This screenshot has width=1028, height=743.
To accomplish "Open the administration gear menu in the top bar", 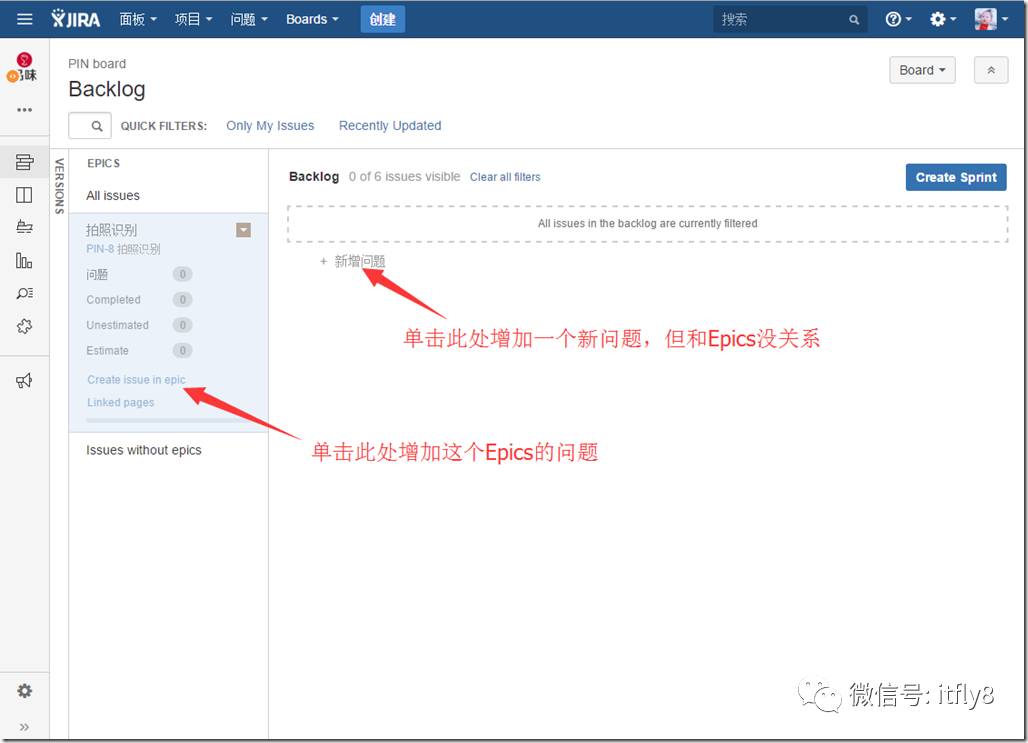I will pos(943,19).
